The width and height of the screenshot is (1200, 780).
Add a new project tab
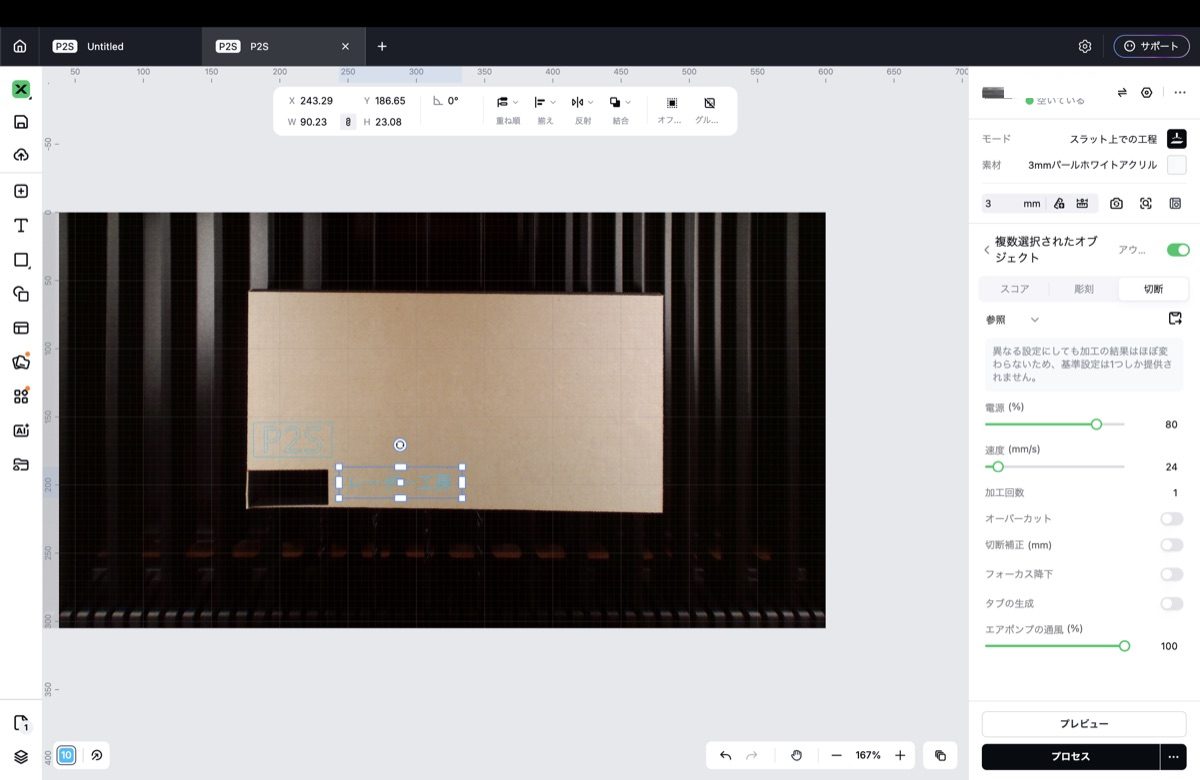point(382,46)
